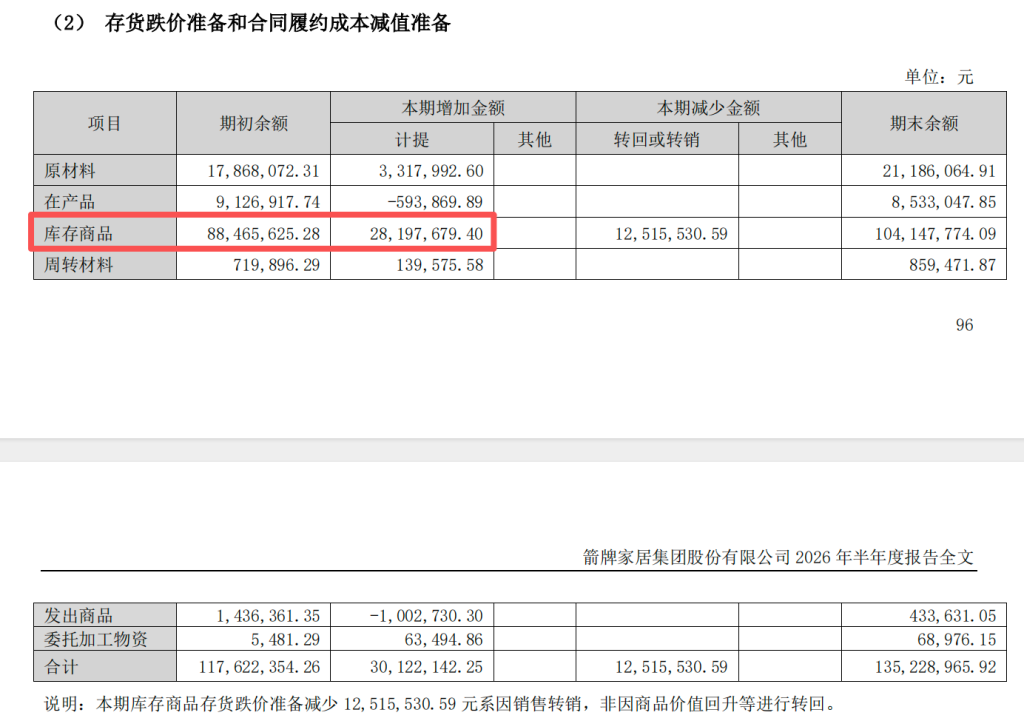The width and height of the screenshot is (1024, 721).
Task: Select the page header 箭牌家居集团股份有限公司 2026 年半年度报告全文
Action: pyautogui.click(x=778, y=557)
